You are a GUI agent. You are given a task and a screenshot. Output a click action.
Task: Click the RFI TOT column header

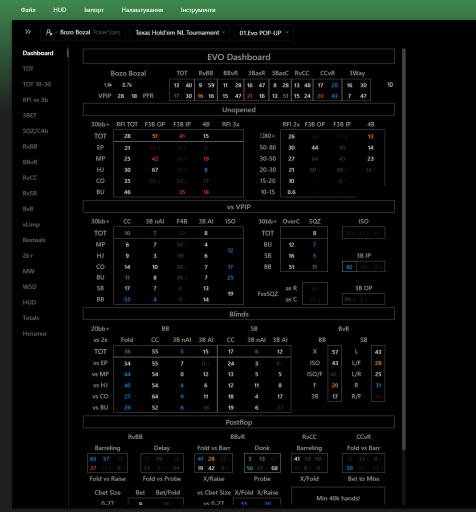point(127,124)
